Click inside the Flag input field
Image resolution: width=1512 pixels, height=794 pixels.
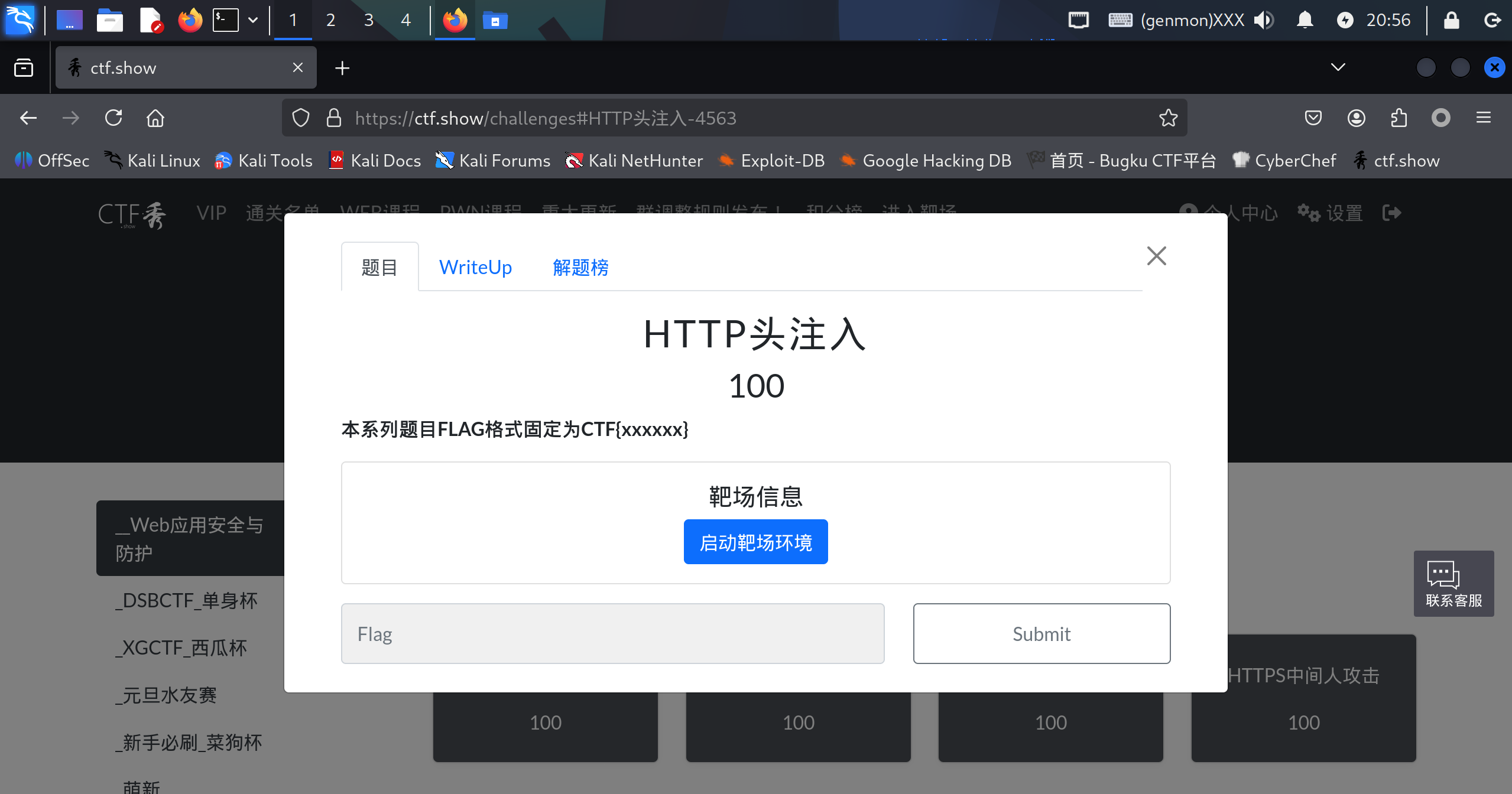click(x=612, y=633)
